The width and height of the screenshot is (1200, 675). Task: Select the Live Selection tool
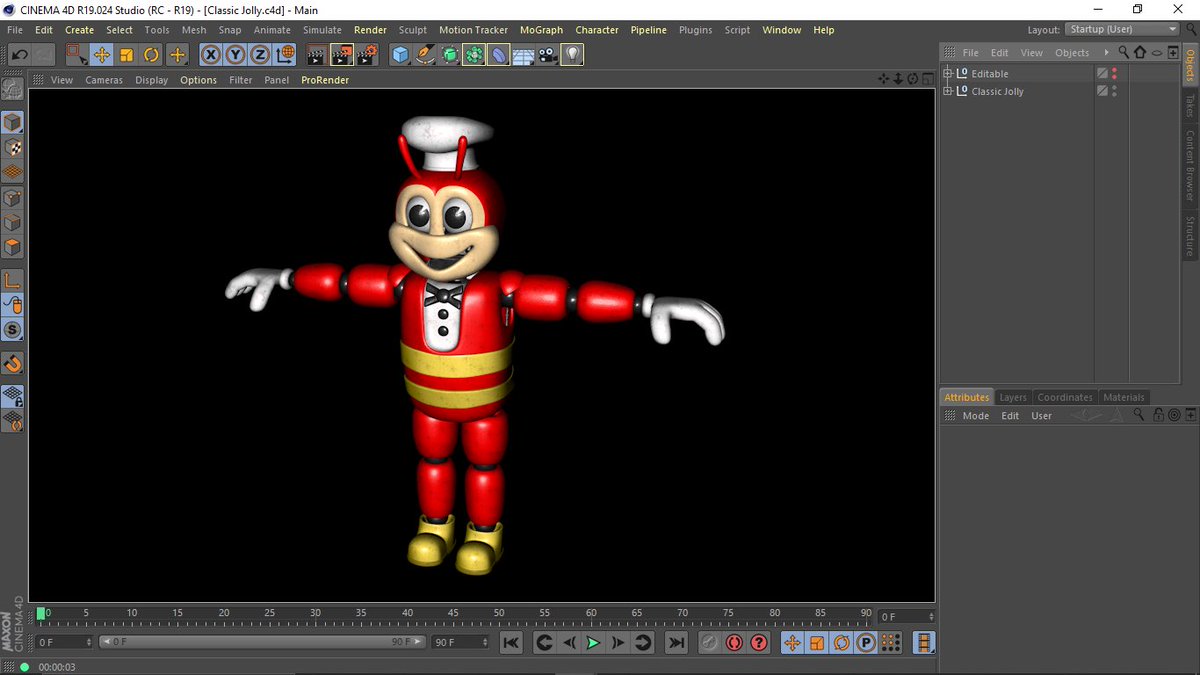tap(77, 55)
